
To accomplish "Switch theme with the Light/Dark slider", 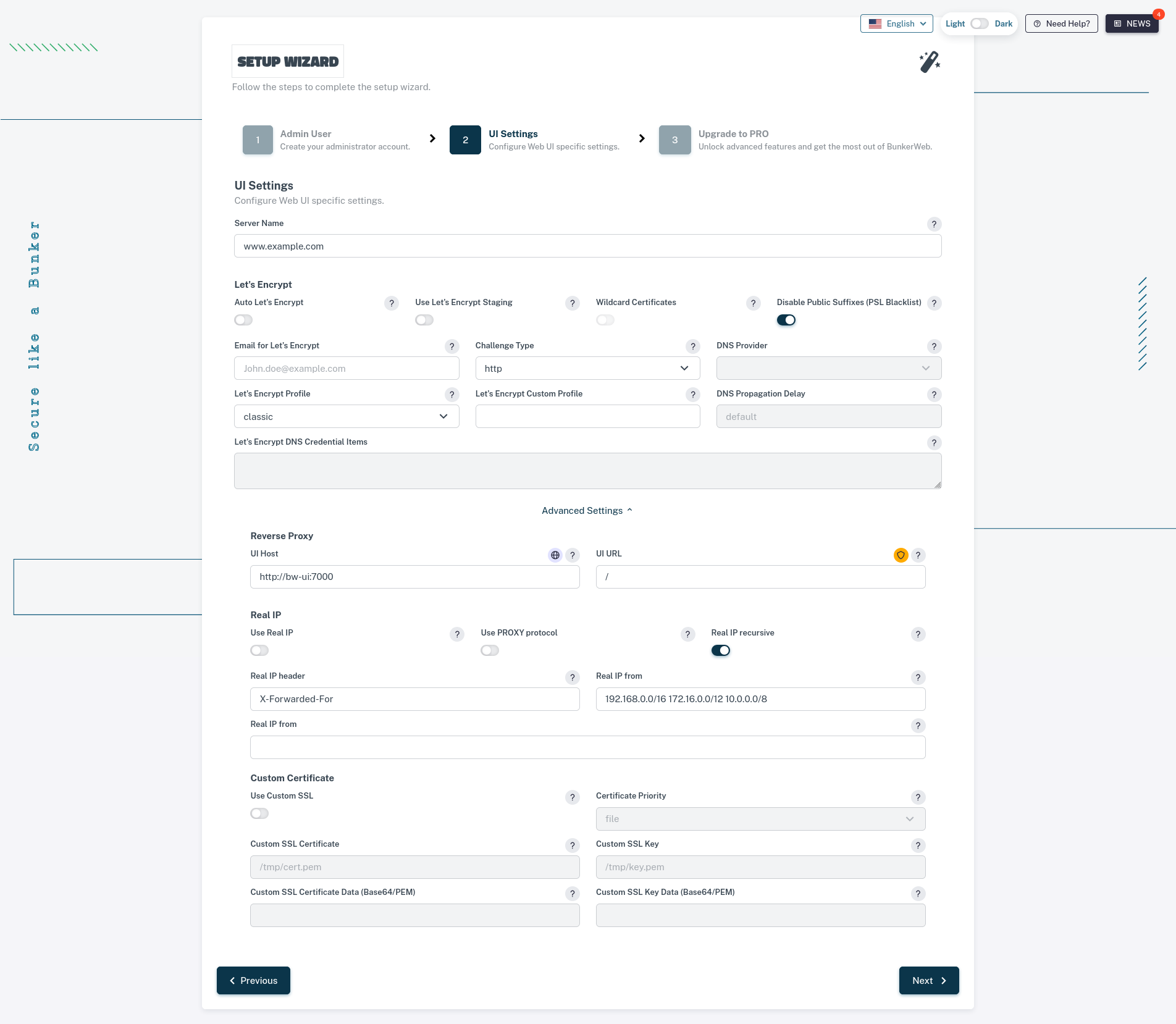I will point(979,23).
